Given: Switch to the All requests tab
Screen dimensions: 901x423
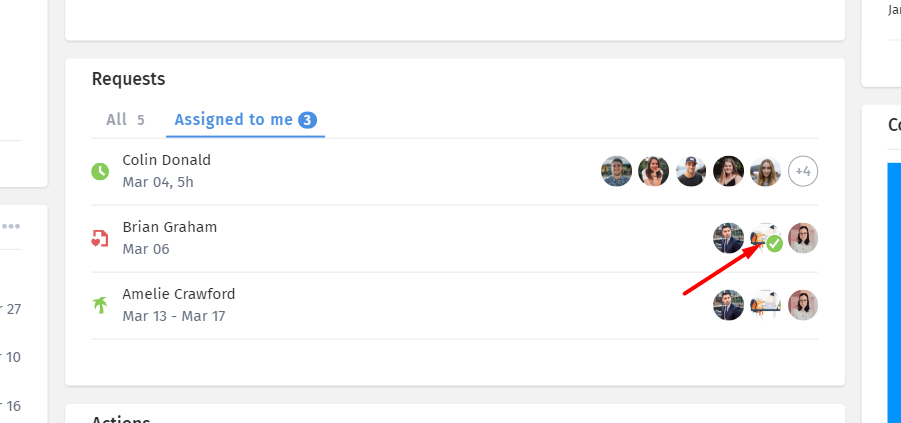Looking at the screenshot, I should pos(125,120).
